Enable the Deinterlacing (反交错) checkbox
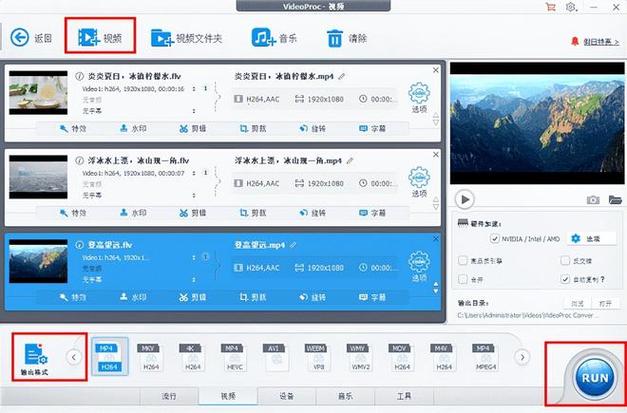The width and height of the screenshot is (627, 413). 565,261
